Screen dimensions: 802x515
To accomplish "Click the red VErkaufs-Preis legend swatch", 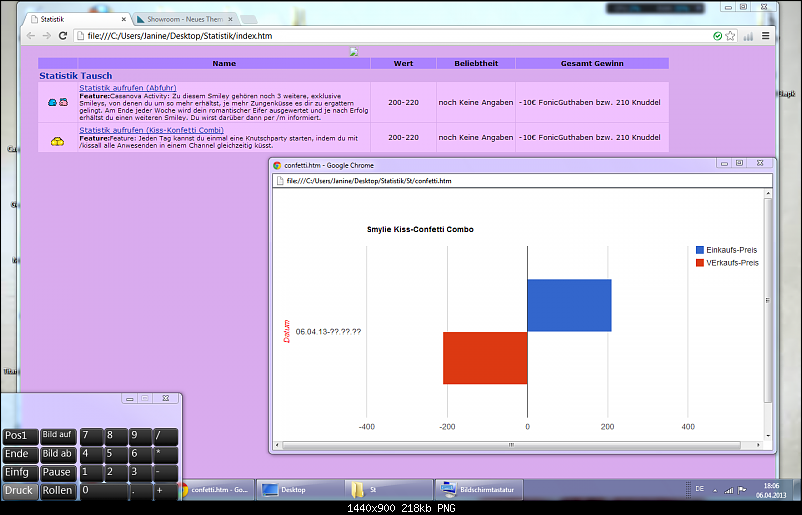I will (700, 263).
